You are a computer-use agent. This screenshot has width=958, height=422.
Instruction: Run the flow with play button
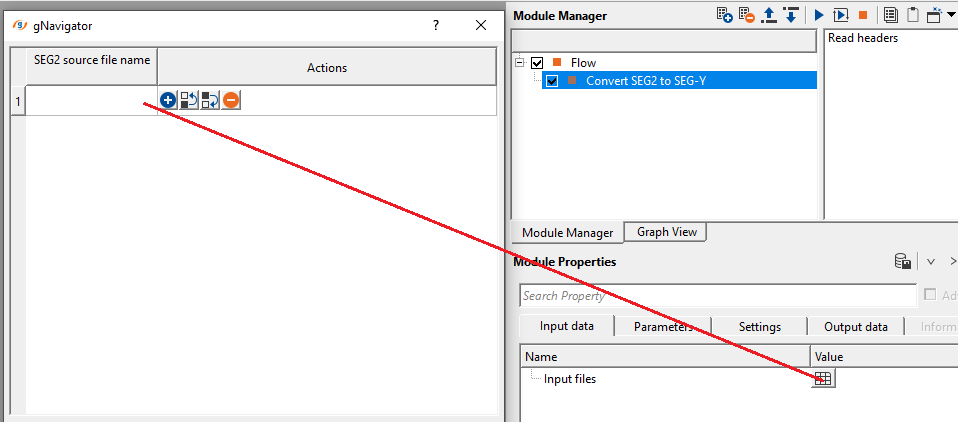(x=818, y=15)
